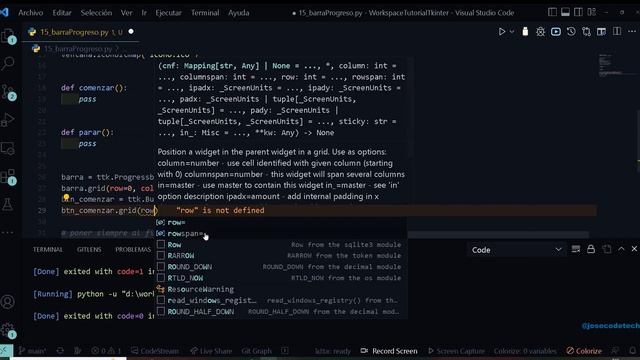The image size is (640, 360).
Task: Open the Remote Explorer view
Action: tap(8, 148)
